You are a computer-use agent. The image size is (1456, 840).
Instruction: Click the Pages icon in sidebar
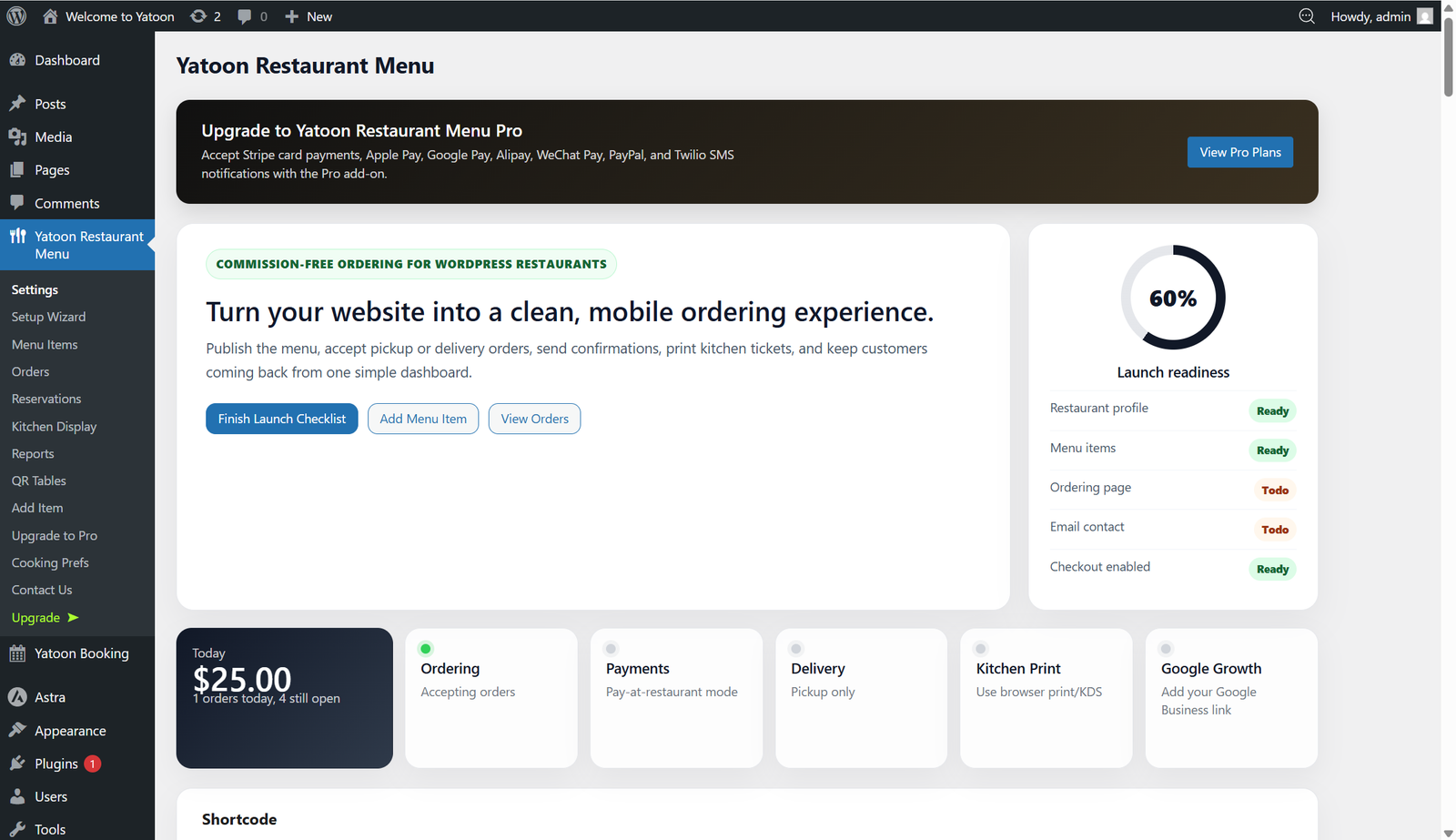pyautogui.click(x=17, y=170)
